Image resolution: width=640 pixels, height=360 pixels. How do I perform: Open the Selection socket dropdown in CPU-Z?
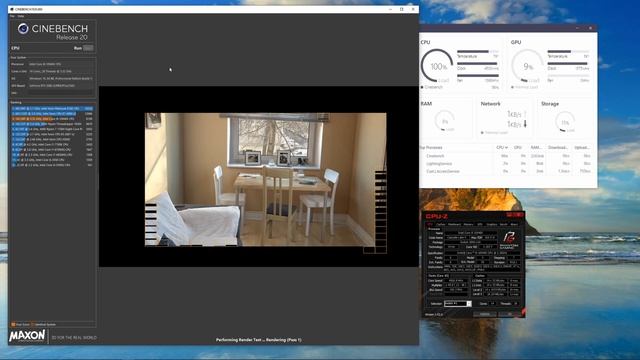click(458, 304)
